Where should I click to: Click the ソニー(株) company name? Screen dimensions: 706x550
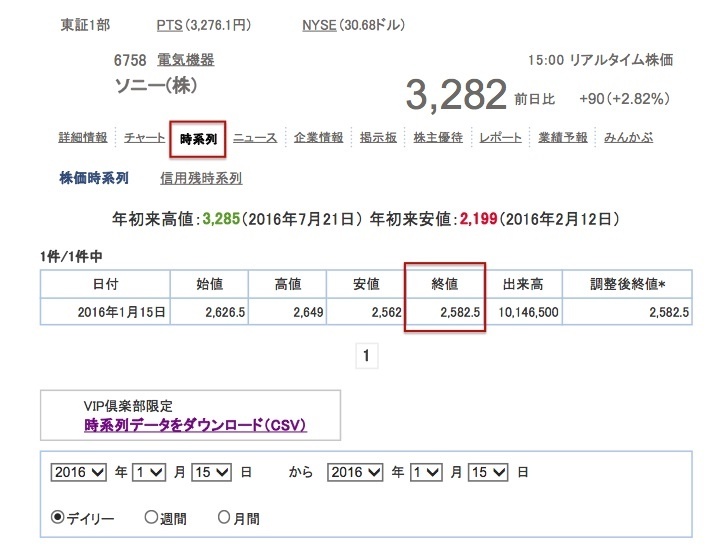(155, 86)
